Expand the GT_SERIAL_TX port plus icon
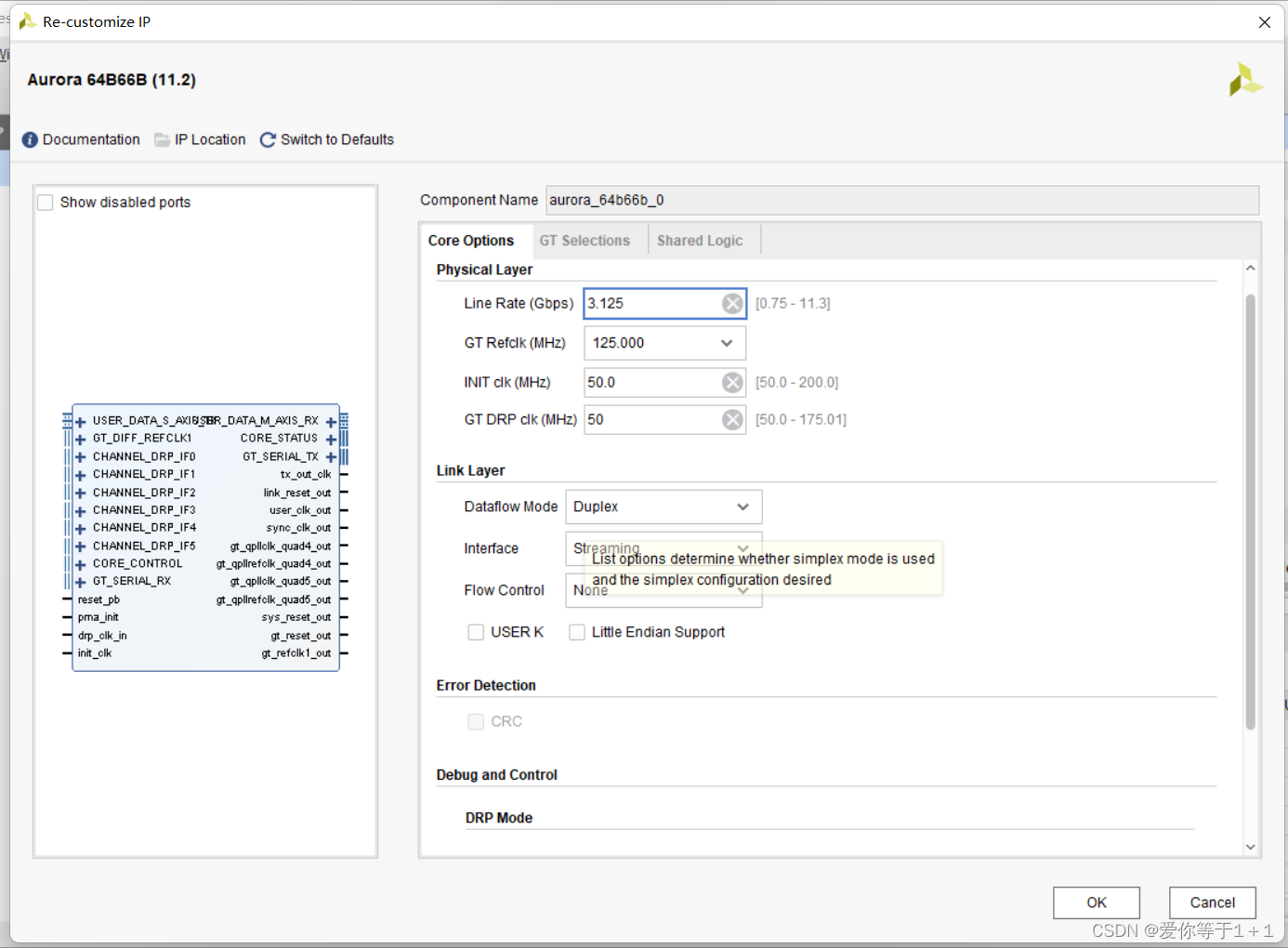 331,457
